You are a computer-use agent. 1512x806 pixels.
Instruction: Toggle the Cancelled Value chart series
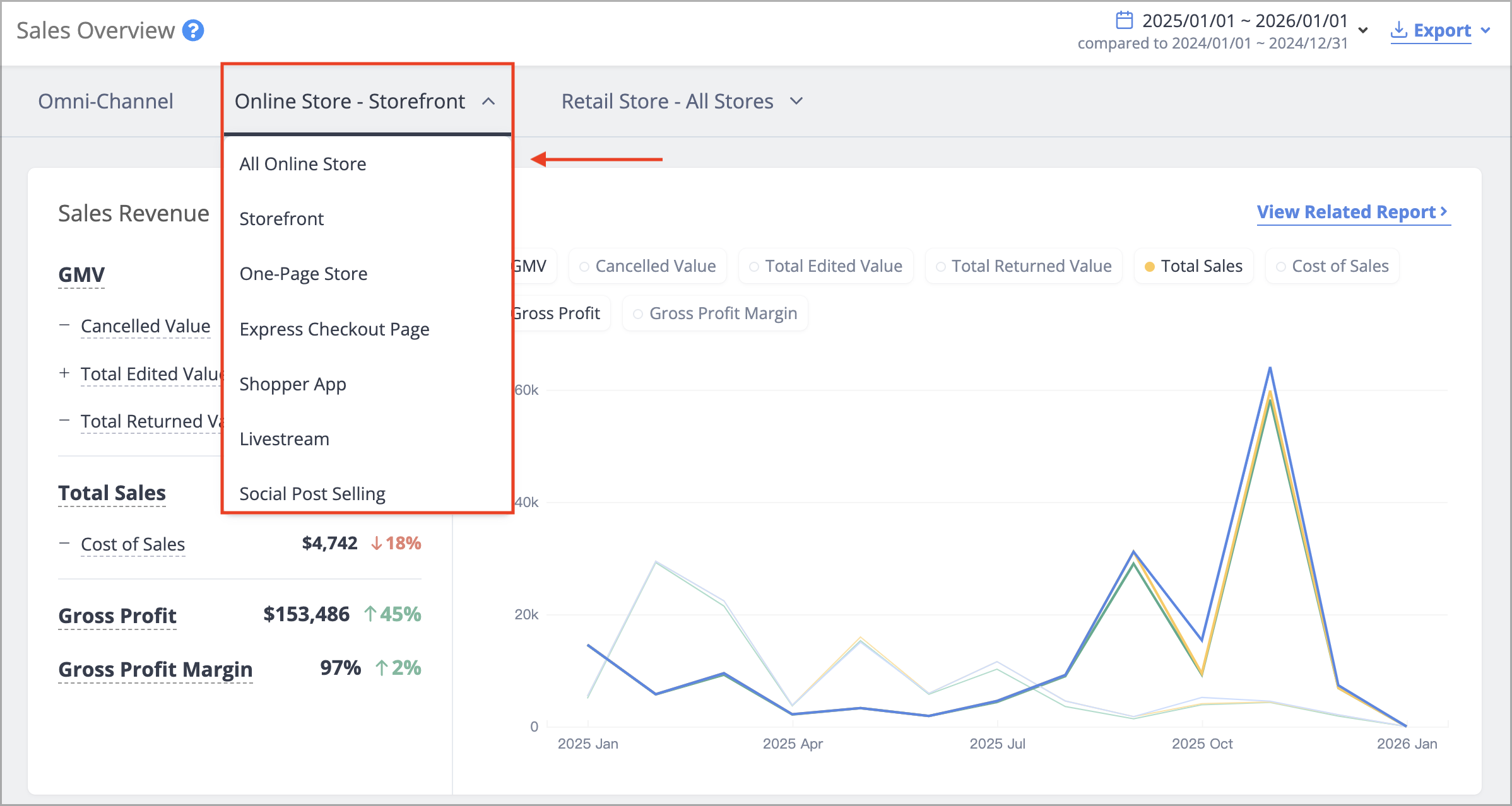pyautogui.click(x=647, y=266)
